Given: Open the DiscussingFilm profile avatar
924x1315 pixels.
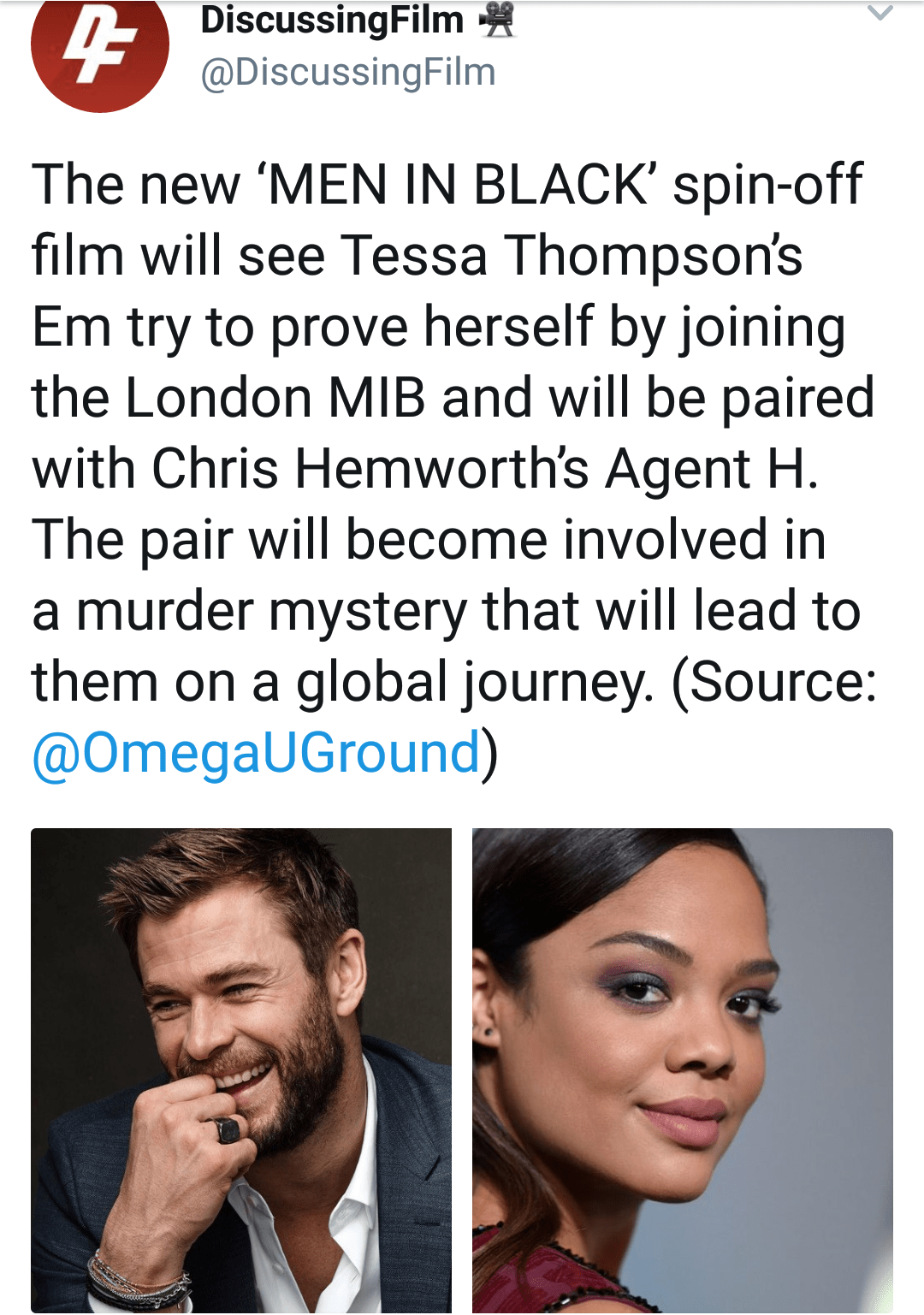Looking at the screenshot, I should [99, 51].
